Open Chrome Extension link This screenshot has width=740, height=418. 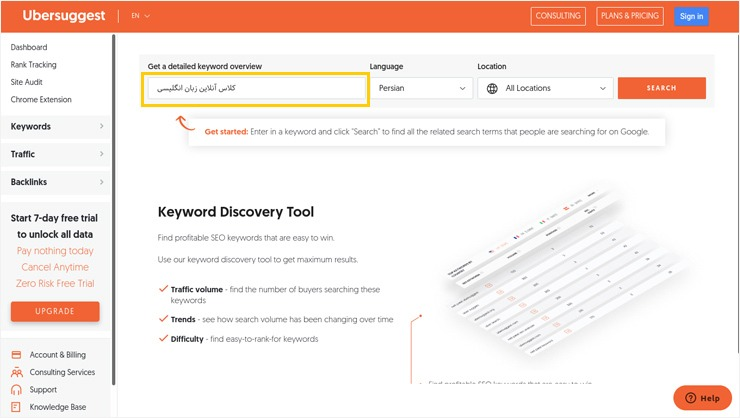(41, 100)
